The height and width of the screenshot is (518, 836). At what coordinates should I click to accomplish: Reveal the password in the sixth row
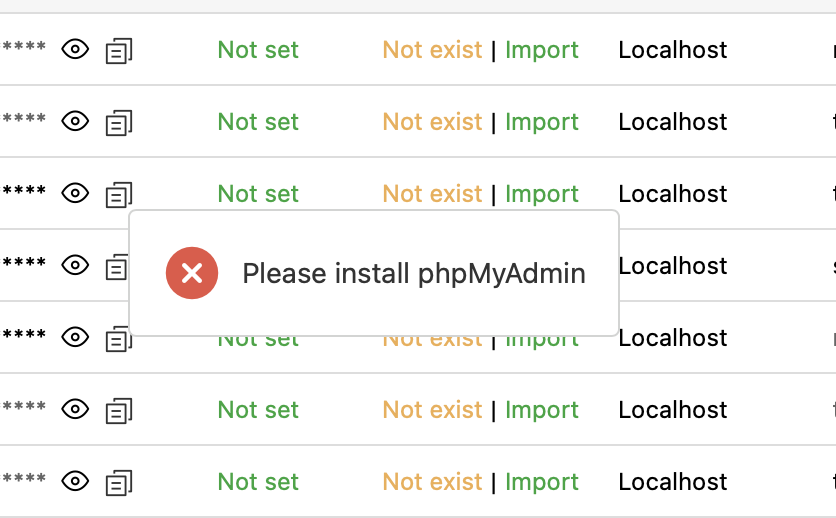pyautogui.click(x=76, y=409)
